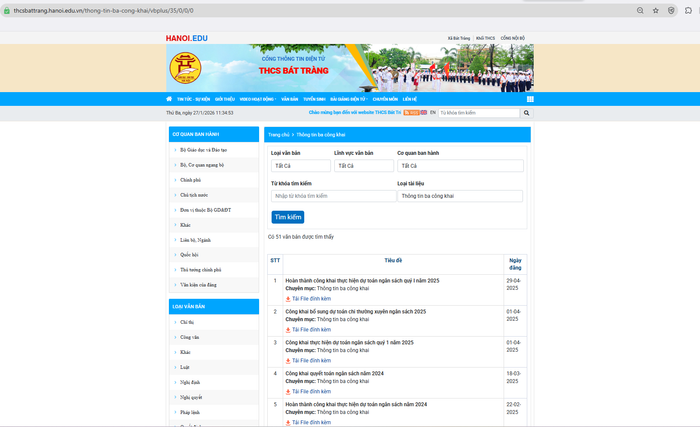
Task: Select Chính phủ in agency list
Action: click(191, 180)
